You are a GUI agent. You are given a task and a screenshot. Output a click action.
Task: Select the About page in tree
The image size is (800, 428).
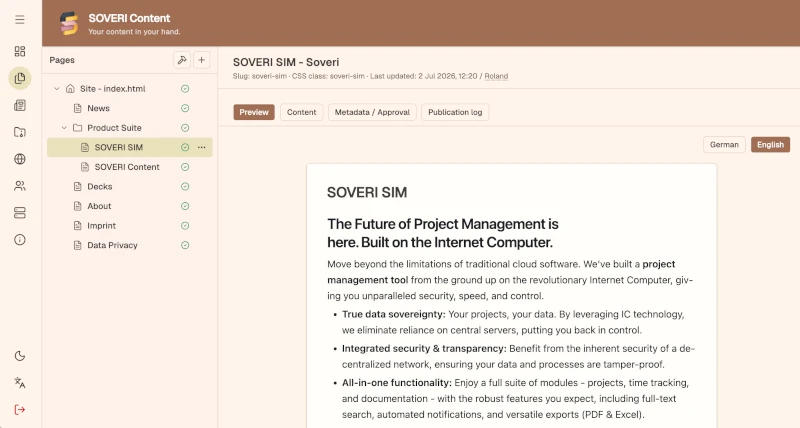click(99, 206)
